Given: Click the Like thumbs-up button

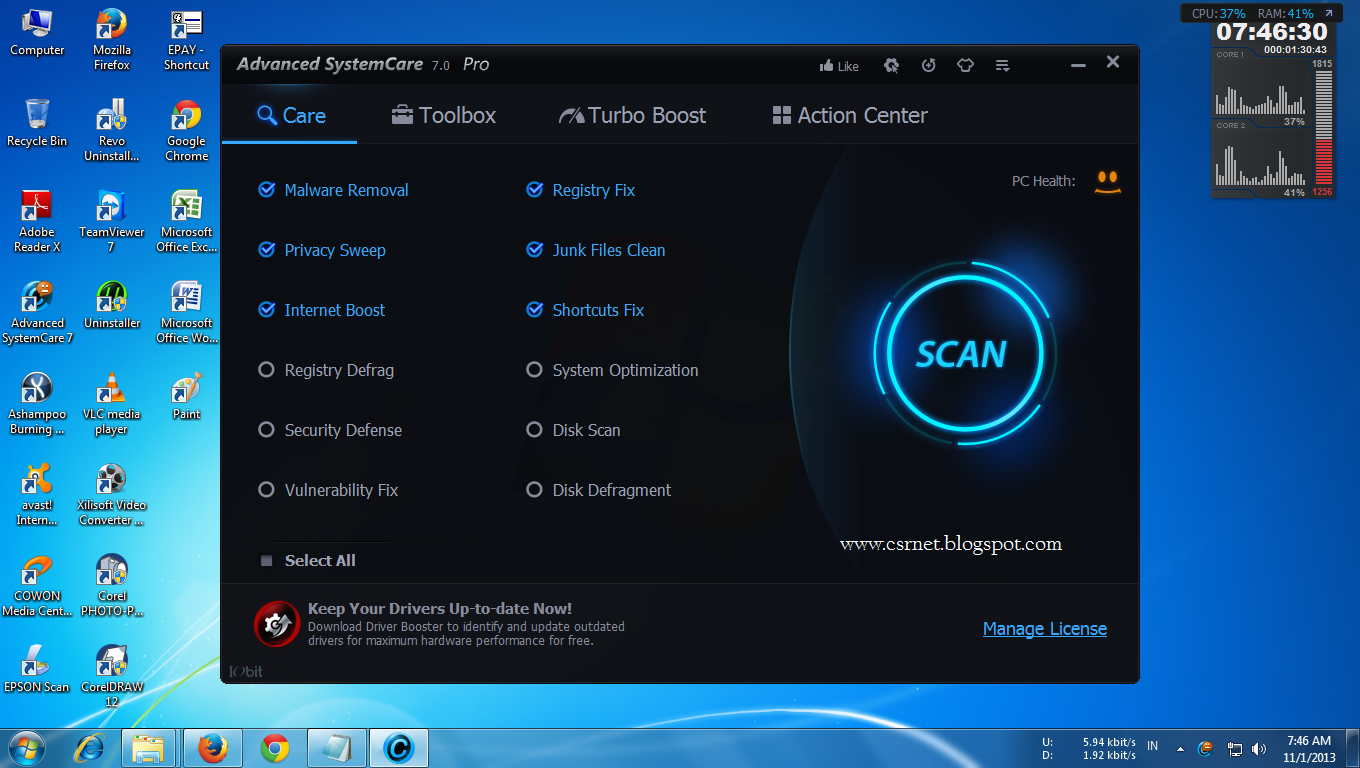Looking at the screenshot, I should [x=839, y=66].
